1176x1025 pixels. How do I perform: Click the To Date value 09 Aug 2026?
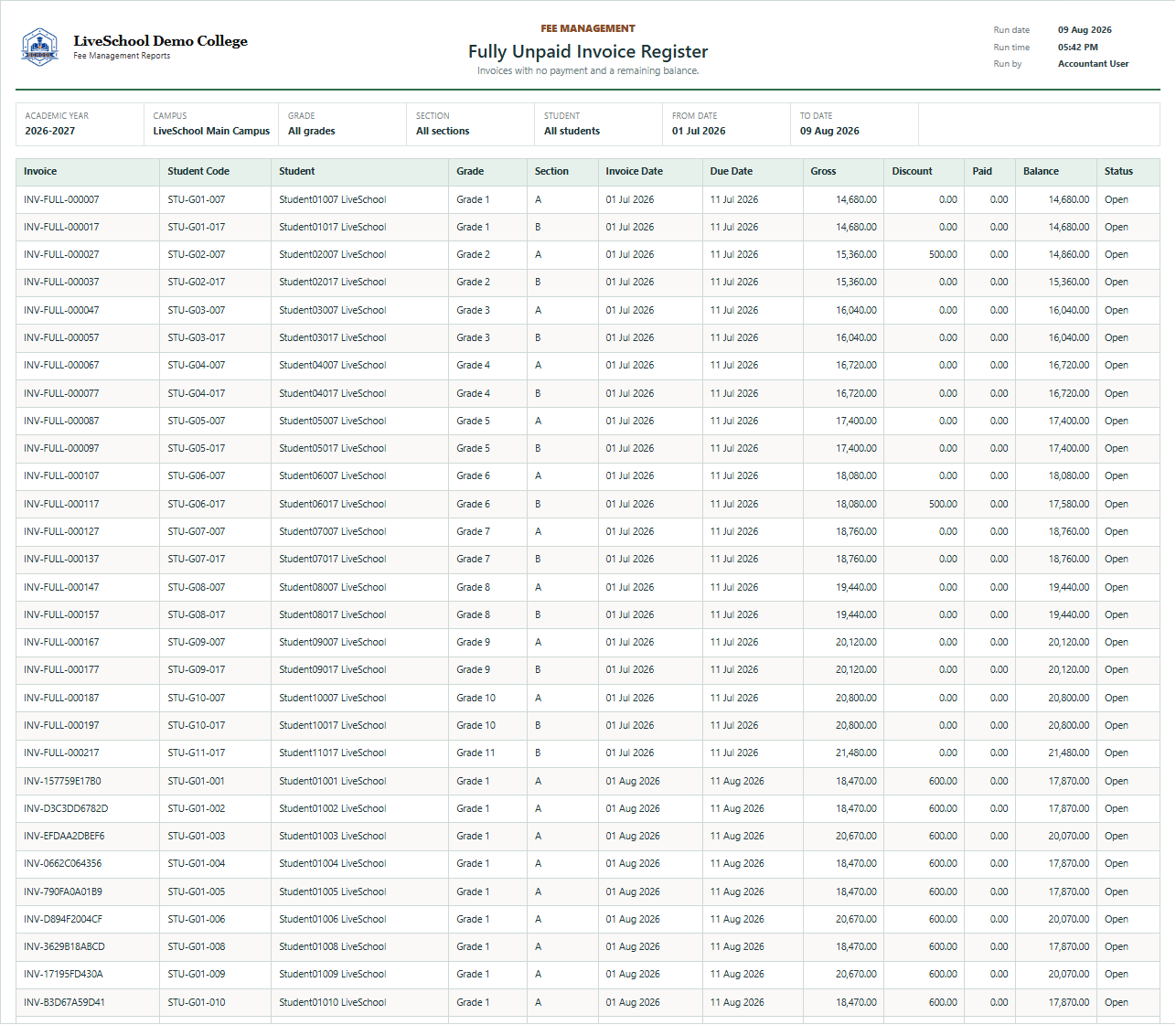point(829,131)
